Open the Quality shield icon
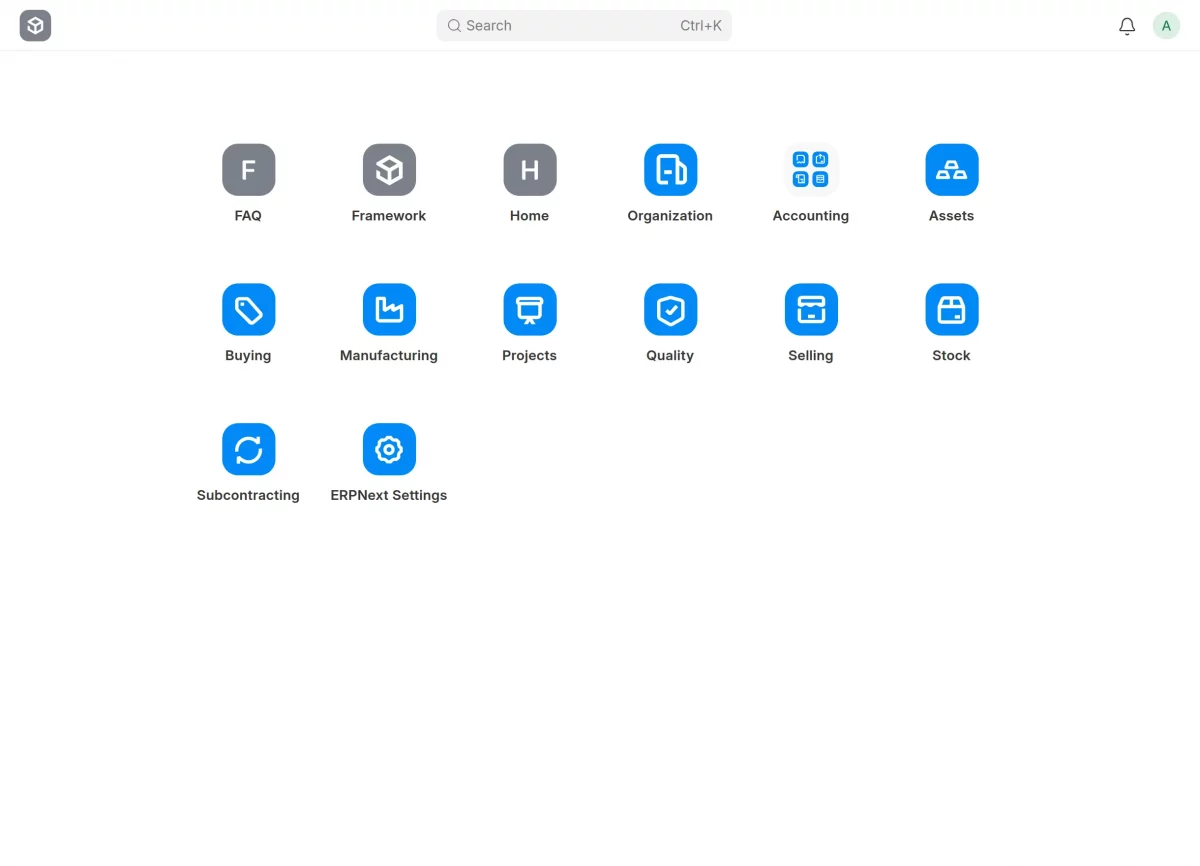The height and width of the screenshot is (866, 1200). click(x=670, y=310)
